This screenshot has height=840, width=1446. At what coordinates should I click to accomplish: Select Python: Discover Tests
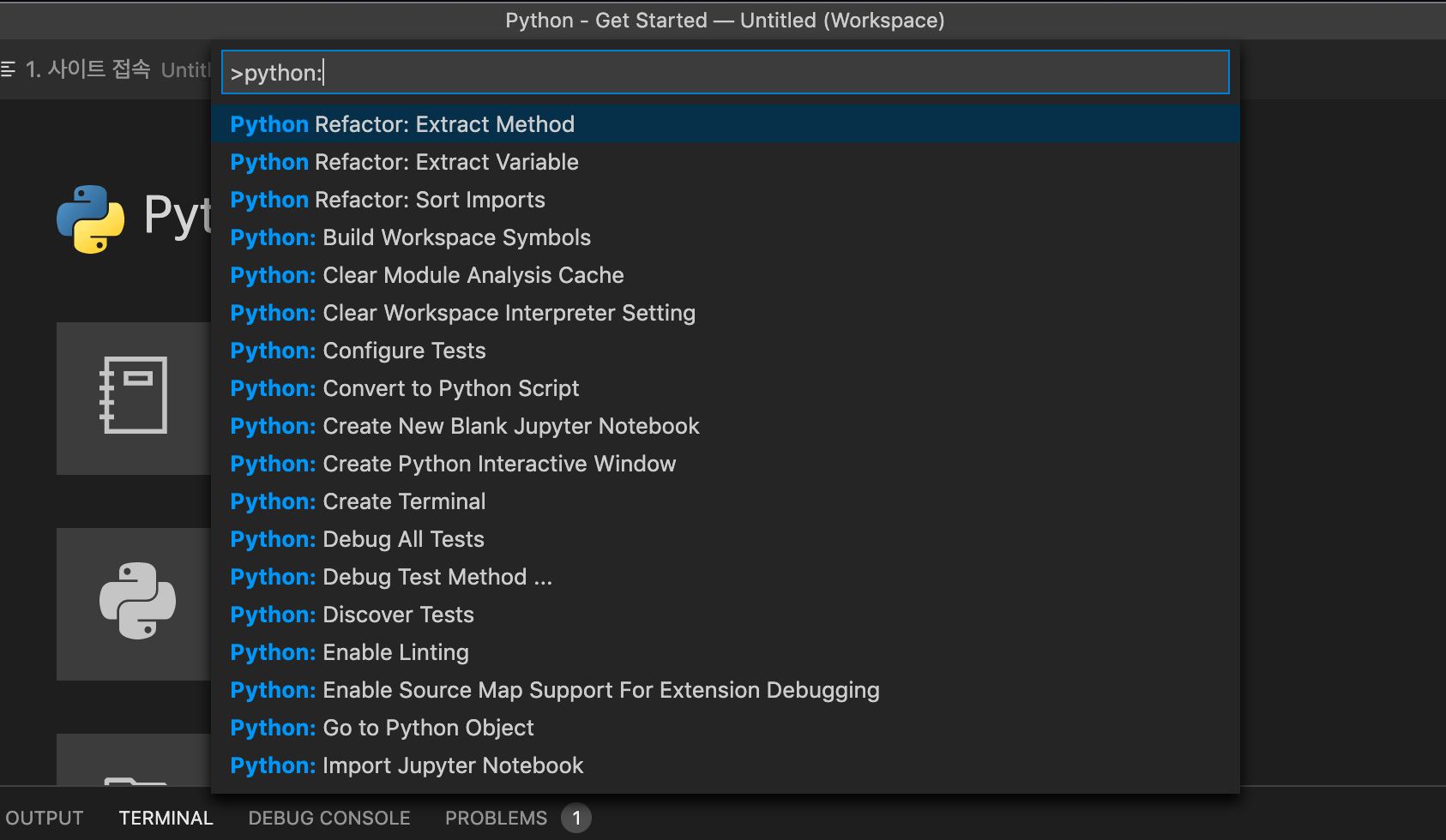(x=725, y=615)
